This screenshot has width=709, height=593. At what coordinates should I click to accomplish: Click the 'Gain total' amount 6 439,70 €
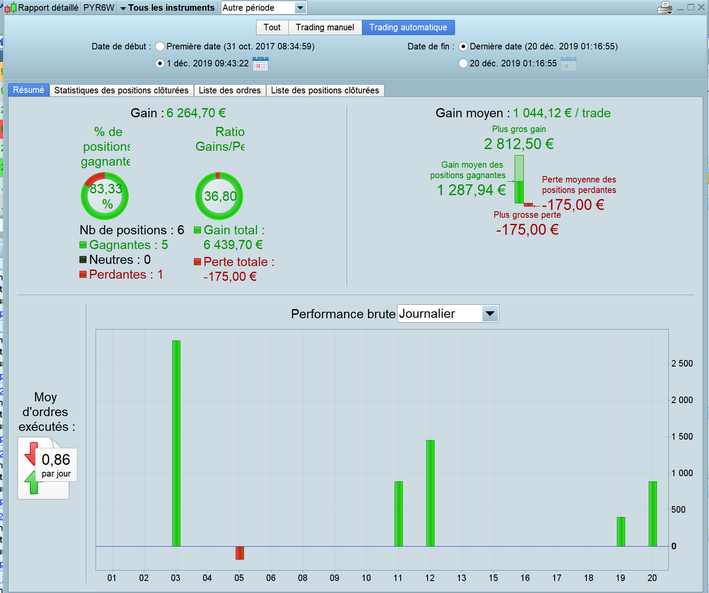(232, 245)
